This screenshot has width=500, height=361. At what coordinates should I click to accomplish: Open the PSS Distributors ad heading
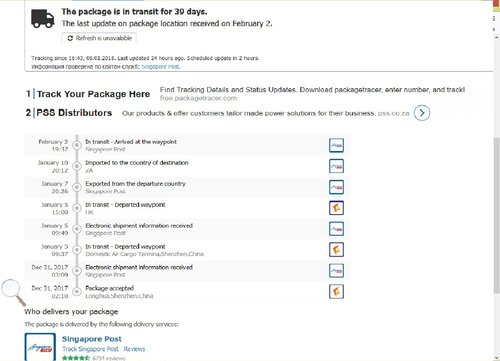(74, 113)
